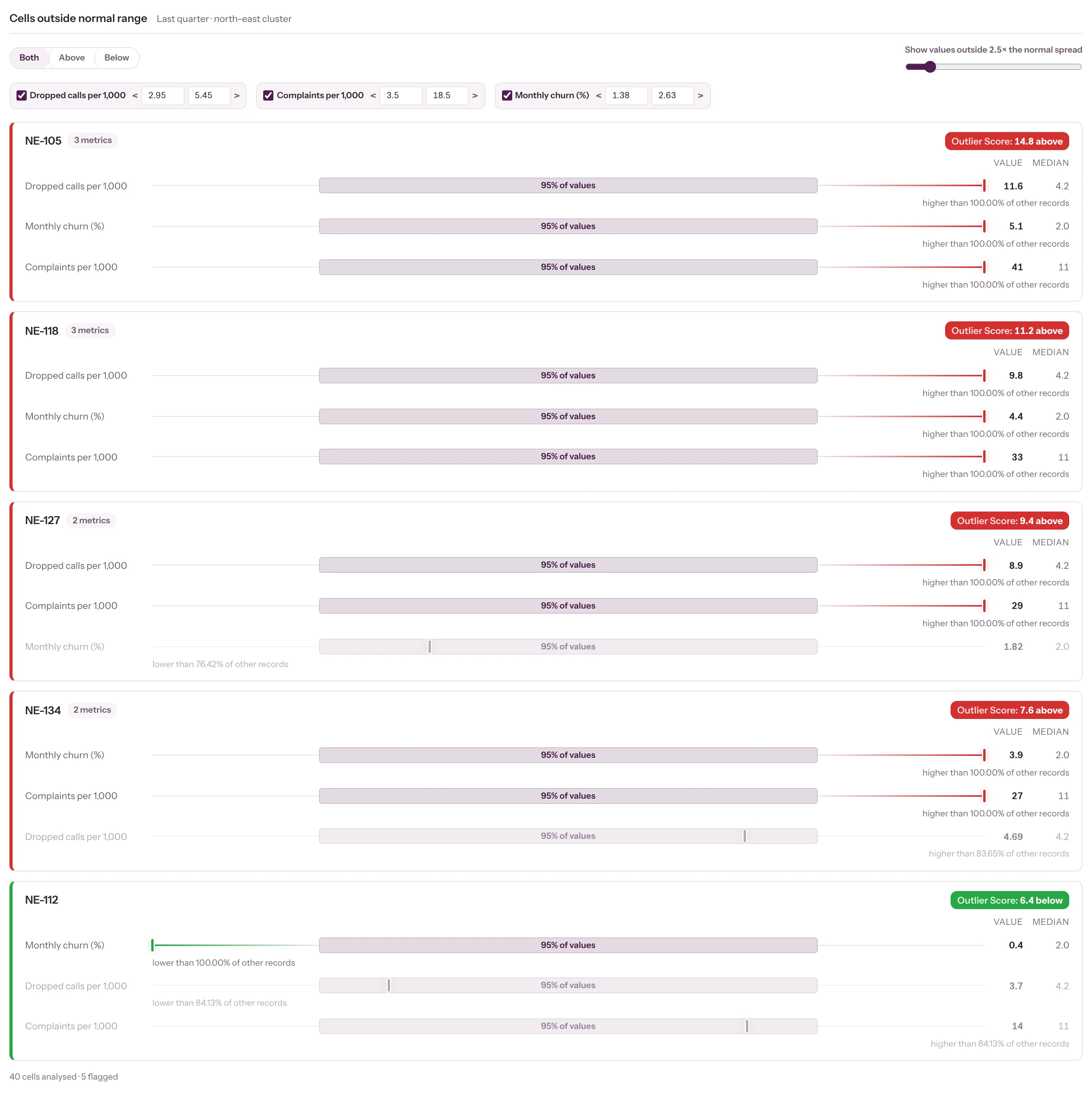
Task: Click the NE-105 cell heading
Action: point(43,141)
